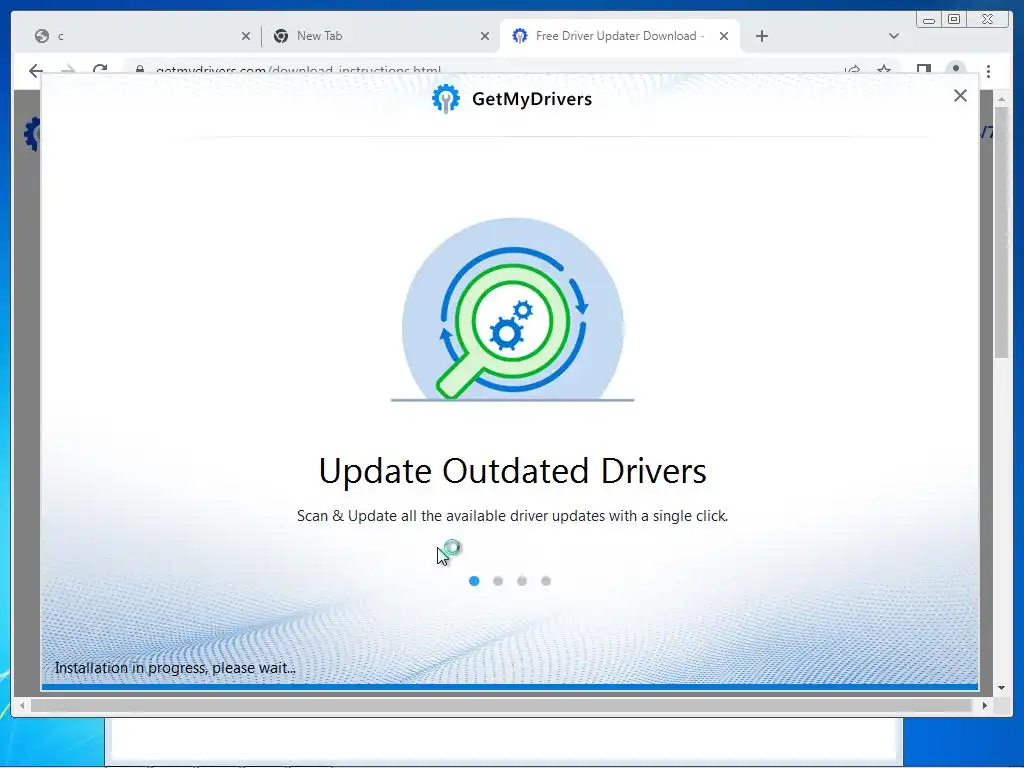Select the first carousel dot
The width and height of the screenshot is (1024, 768).
pyautogui.click(x=474, y=581)
